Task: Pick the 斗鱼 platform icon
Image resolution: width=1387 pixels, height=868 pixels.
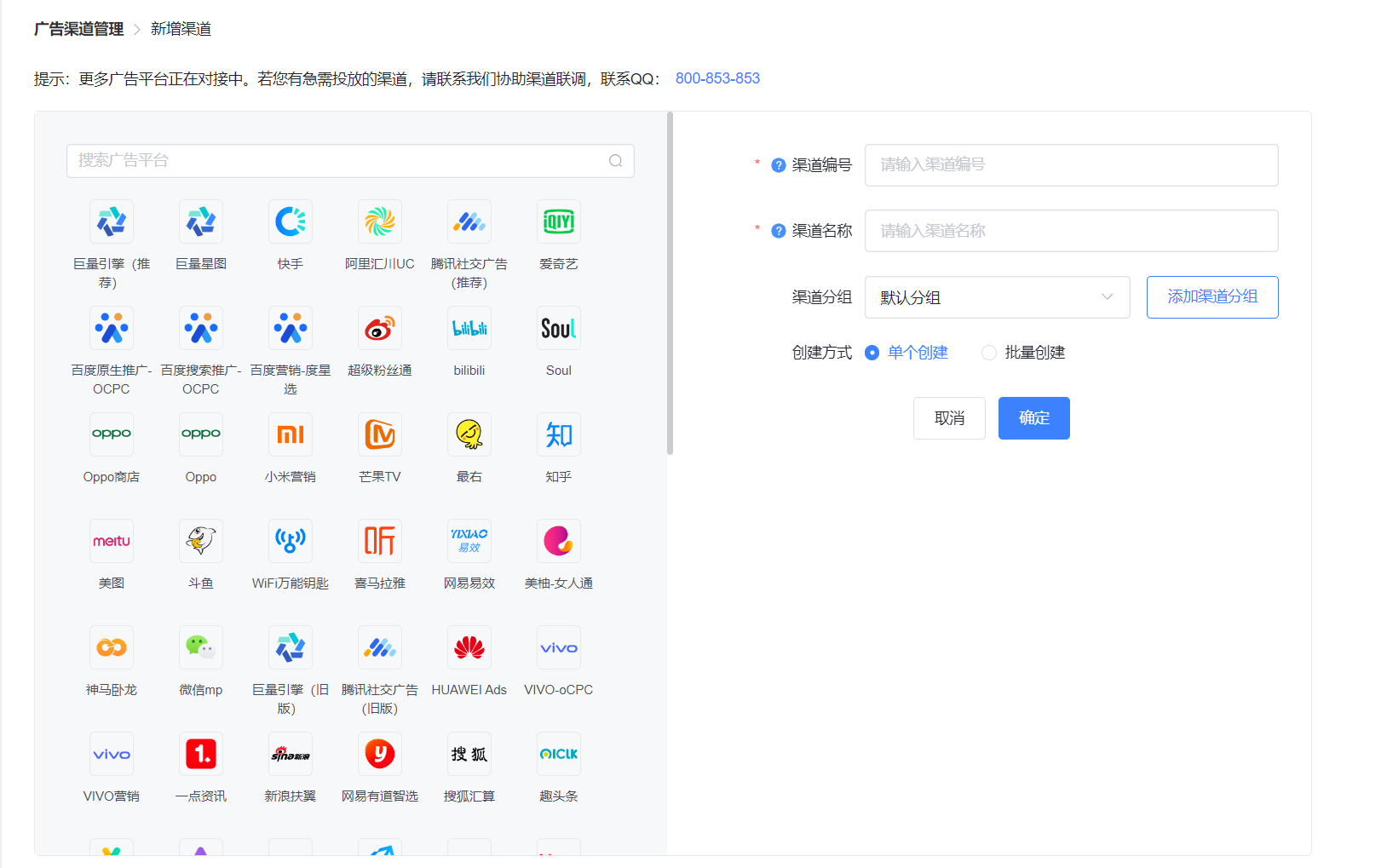Action: click(x=201, y=541)
